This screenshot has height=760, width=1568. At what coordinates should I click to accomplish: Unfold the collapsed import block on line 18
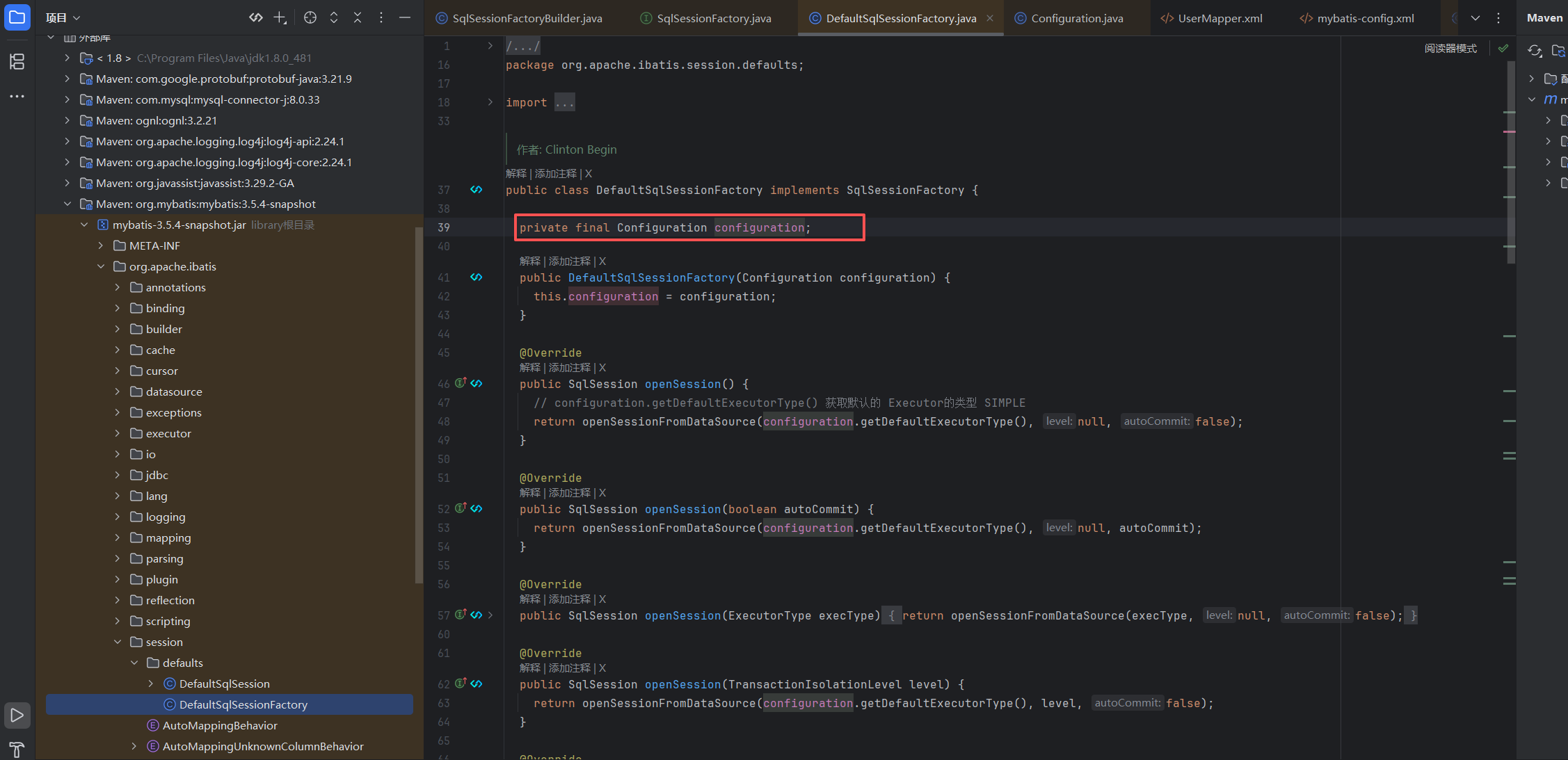tap(490, 102)
